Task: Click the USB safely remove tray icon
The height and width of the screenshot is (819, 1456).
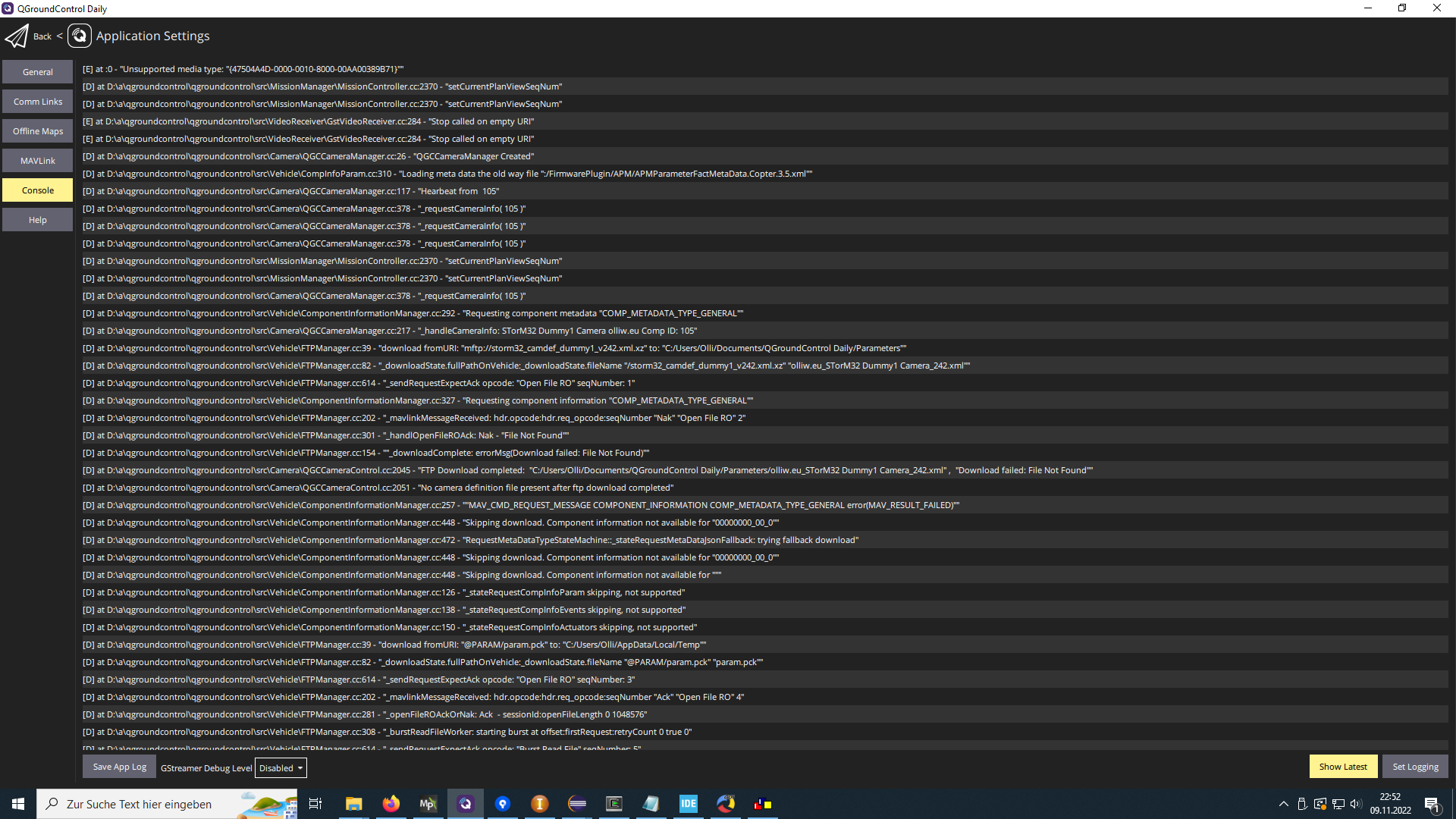Action: 1302,804
